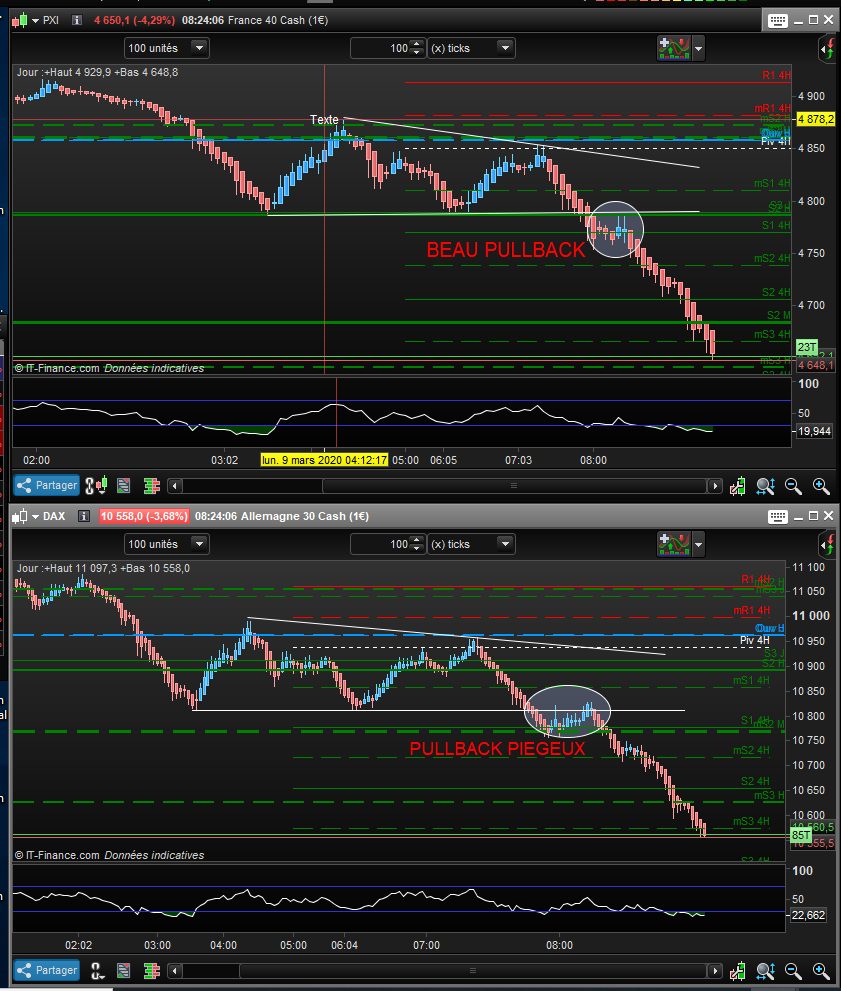Click auto-fit zoom icon in DAX chart
Viewport: 841px width, 991px height.
pos(765,971)
